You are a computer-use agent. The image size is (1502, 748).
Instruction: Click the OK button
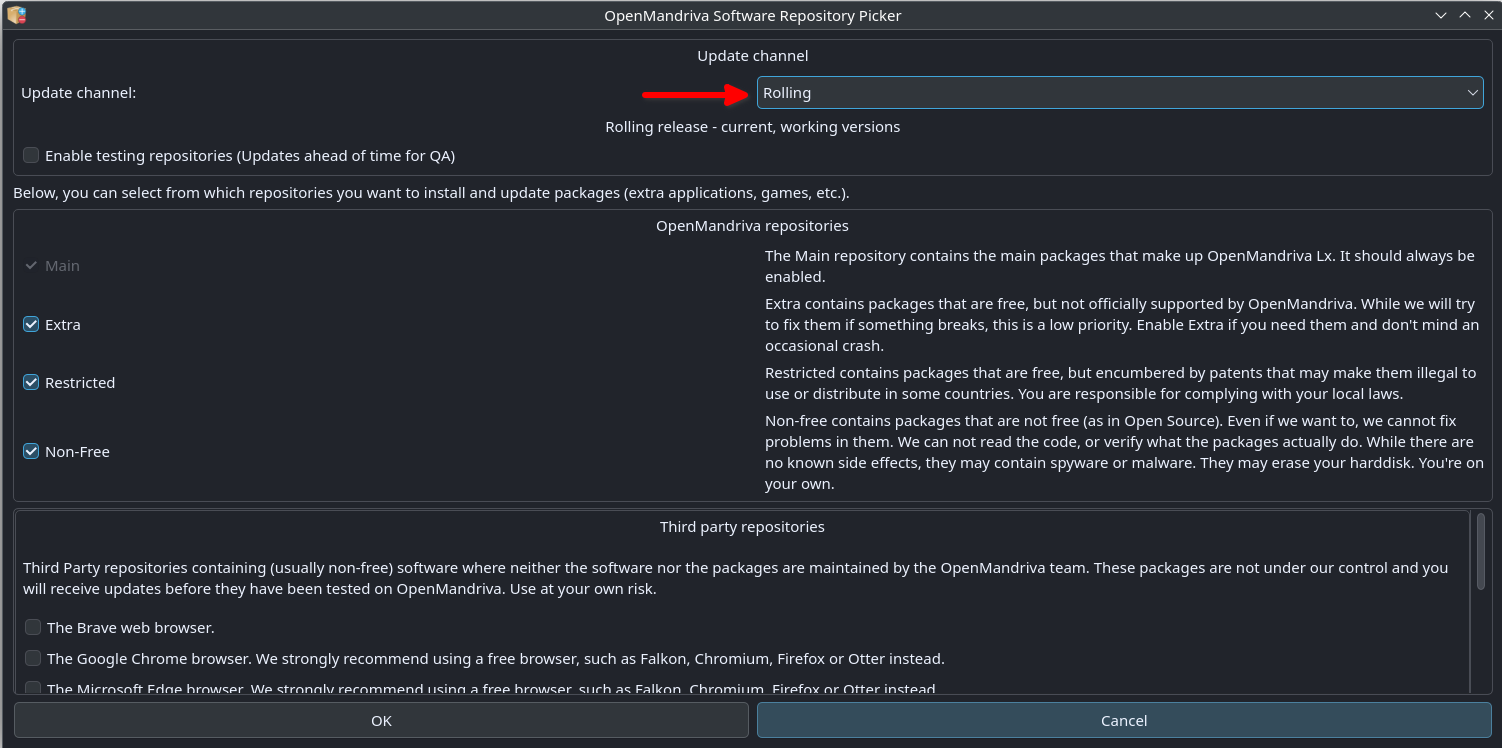click(x=381, y=720)
